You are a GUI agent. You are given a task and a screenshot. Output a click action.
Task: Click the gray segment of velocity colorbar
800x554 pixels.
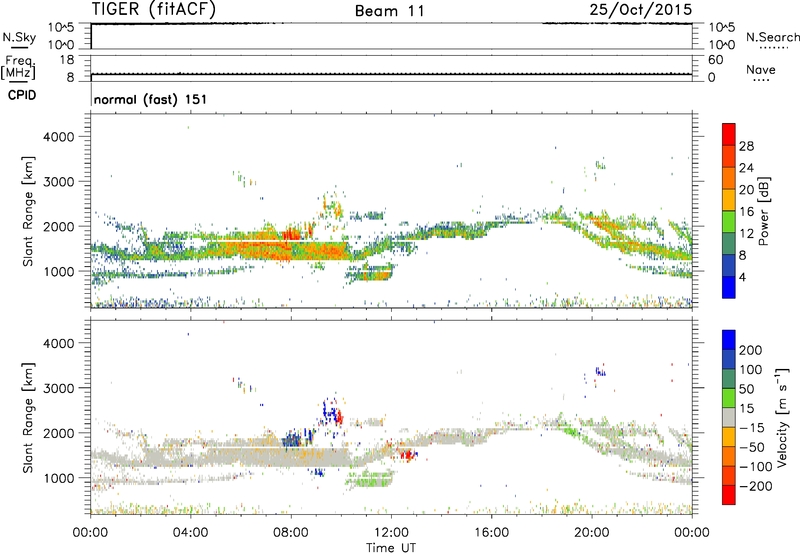click(729, 417)
